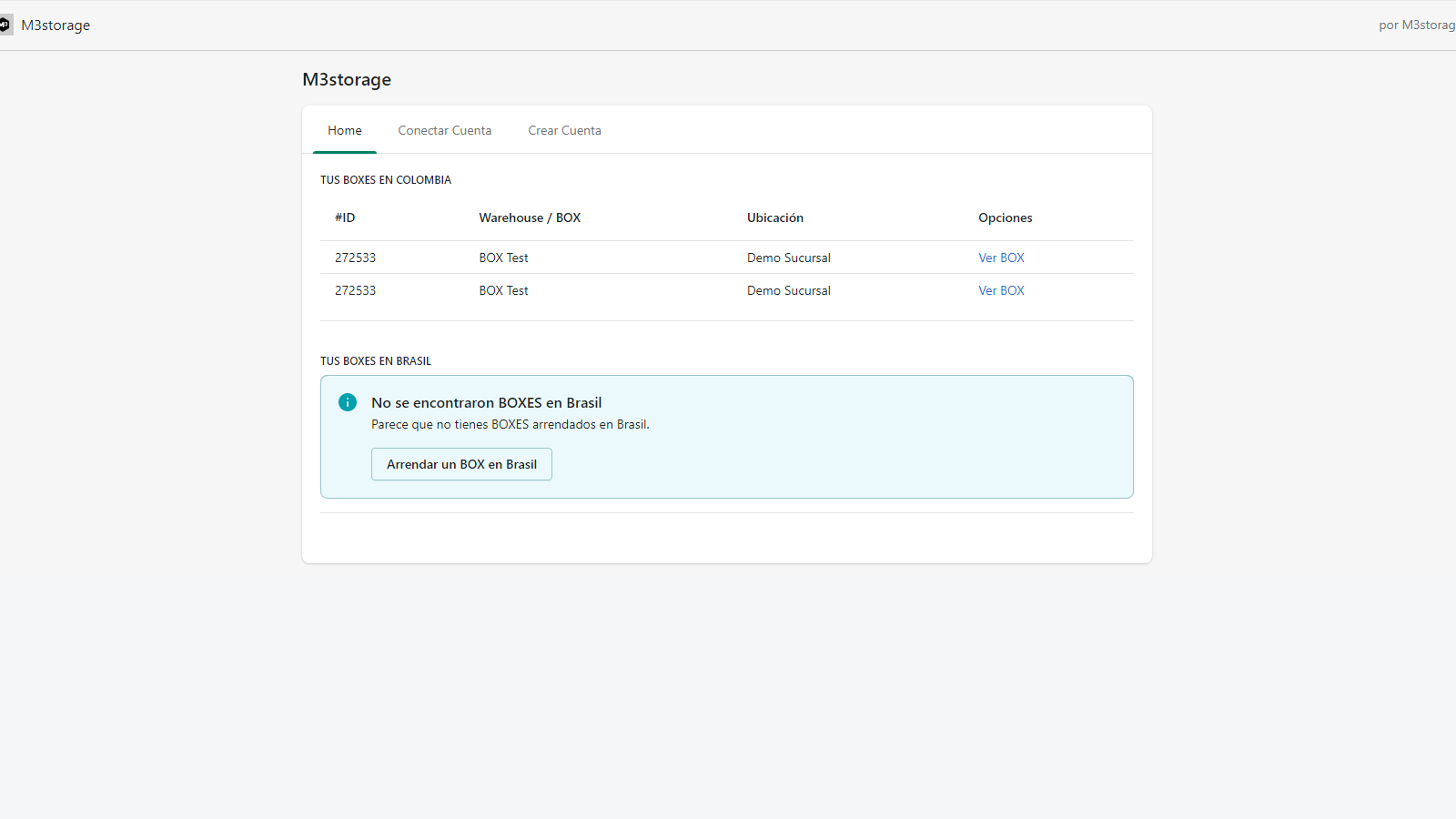
Task: Open the Conectar Cuenta tab
Action: 445,130
